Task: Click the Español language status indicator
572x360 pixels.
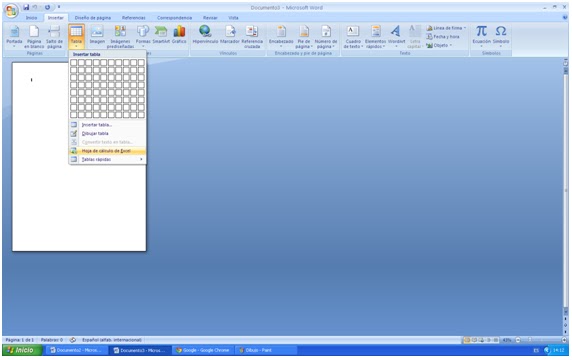Action: [112, 340]
